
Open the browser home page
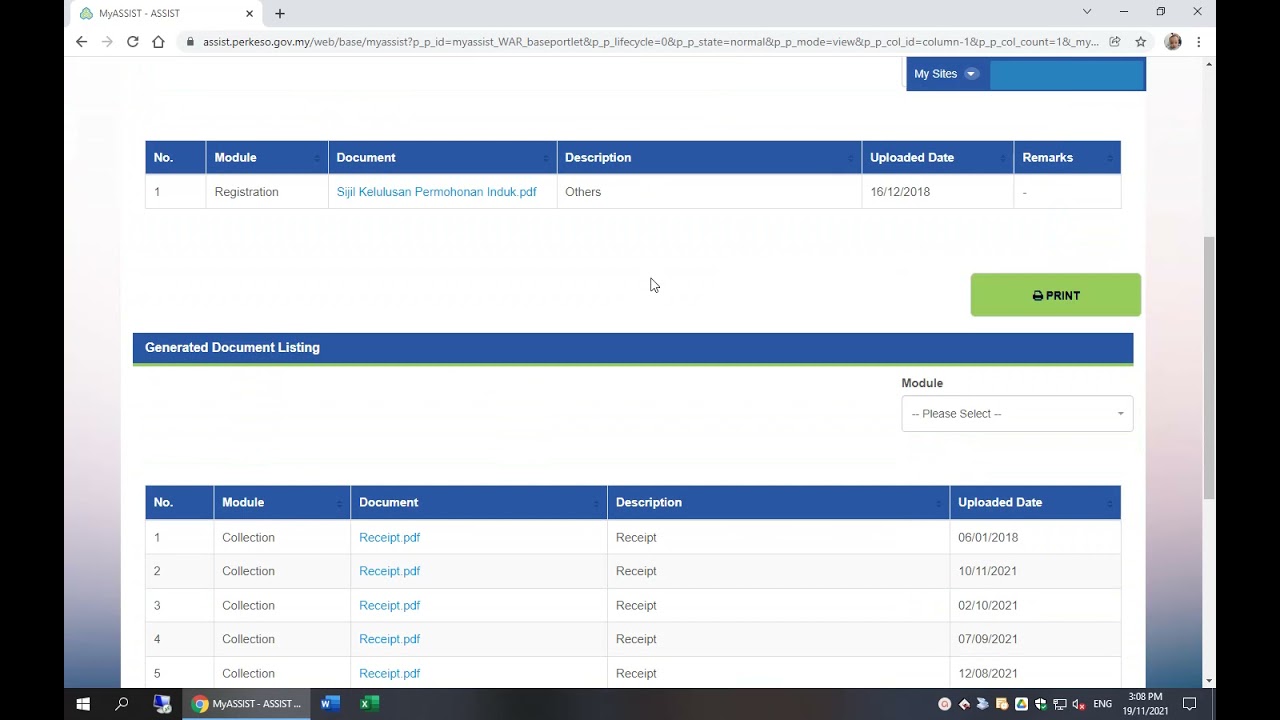pos(158,42)
